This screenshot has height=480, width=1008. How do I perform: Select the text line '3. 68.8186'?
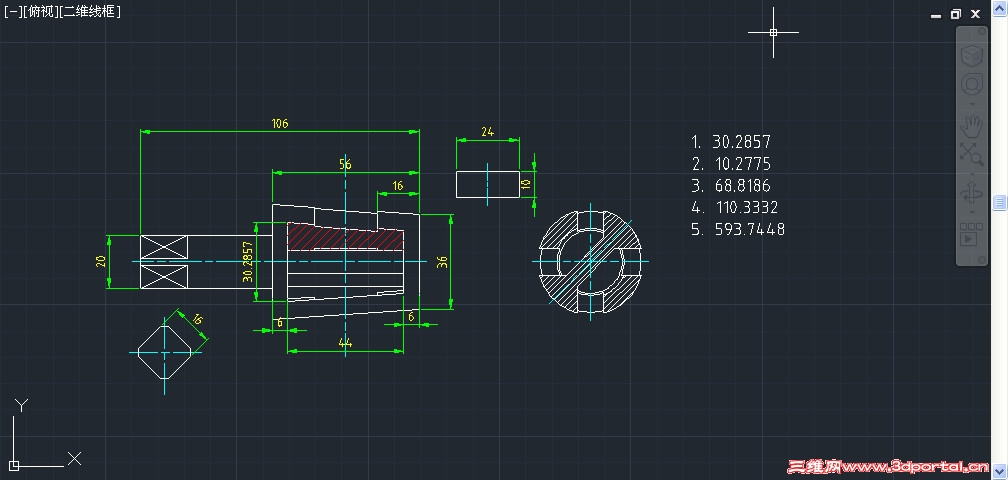(731, 186)
